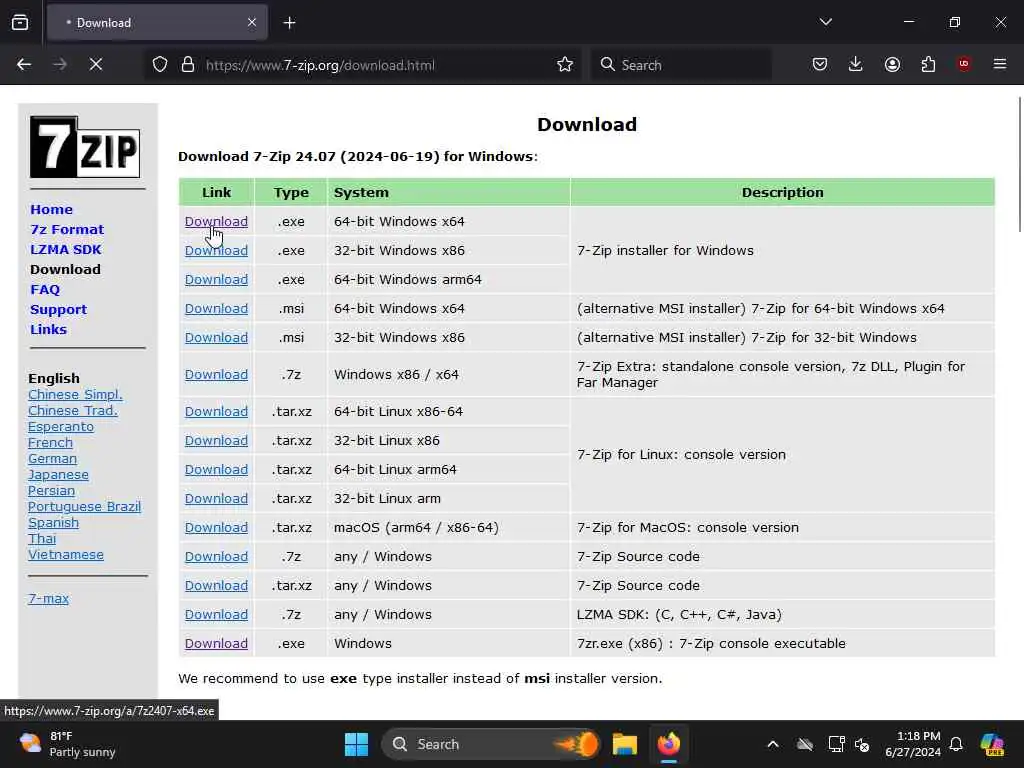
Task: Click the Firefox taskbar icon
Action: point(669,744)
